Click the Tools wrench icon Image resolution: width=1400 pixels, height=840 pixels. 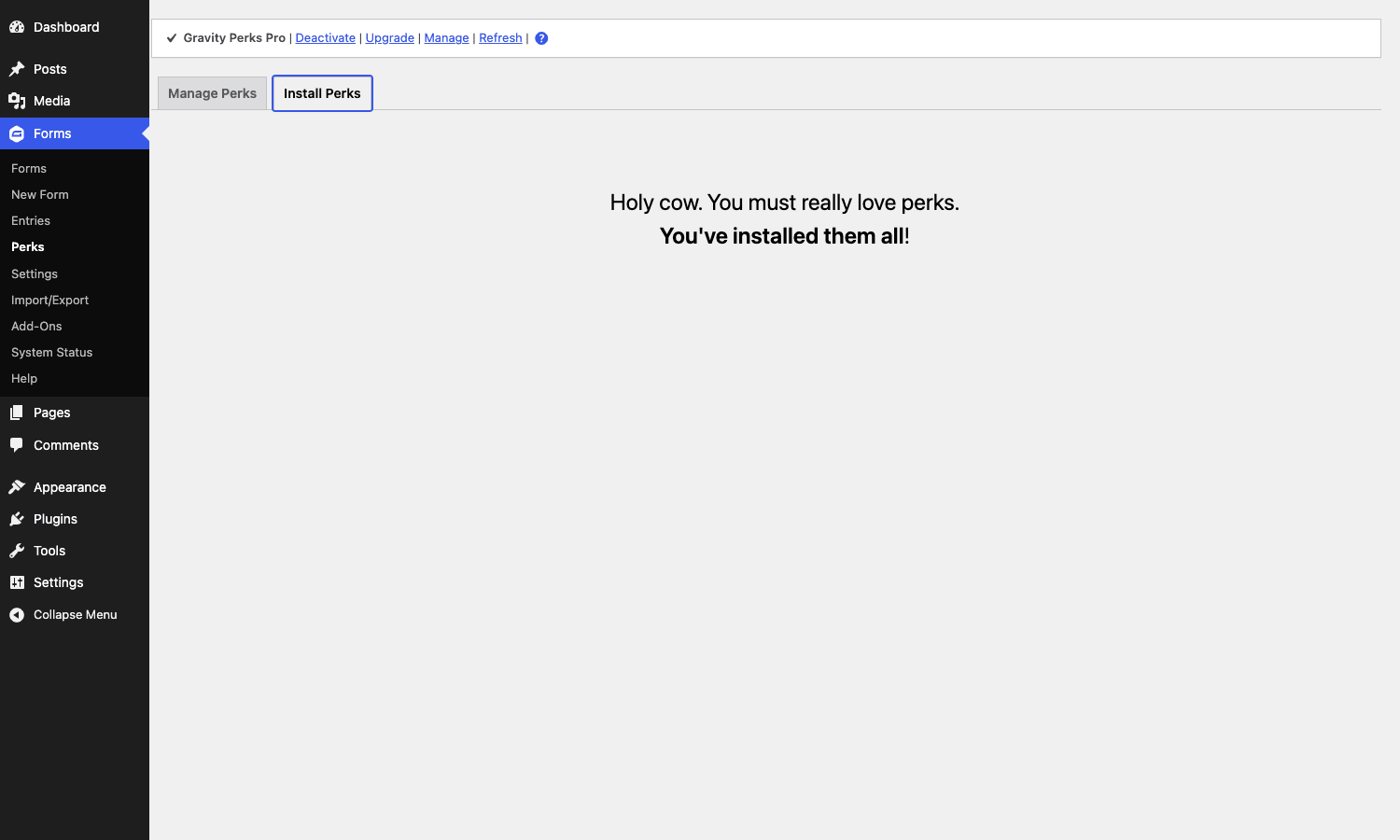tap(17, 551)
